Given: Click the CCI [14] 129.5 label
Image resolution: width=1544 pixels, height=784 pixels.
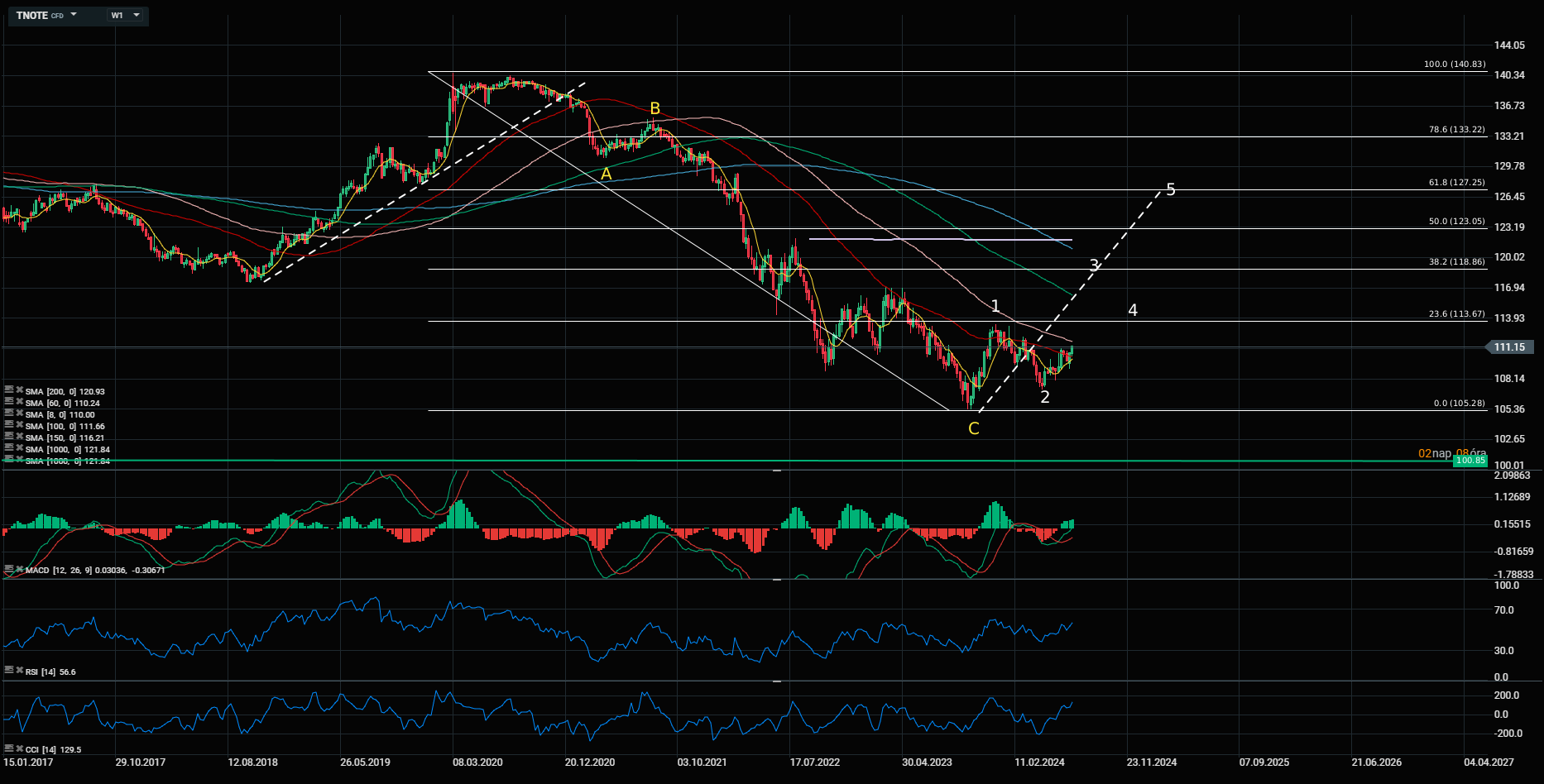Looking at the screenshot, I should pos(53,749).
